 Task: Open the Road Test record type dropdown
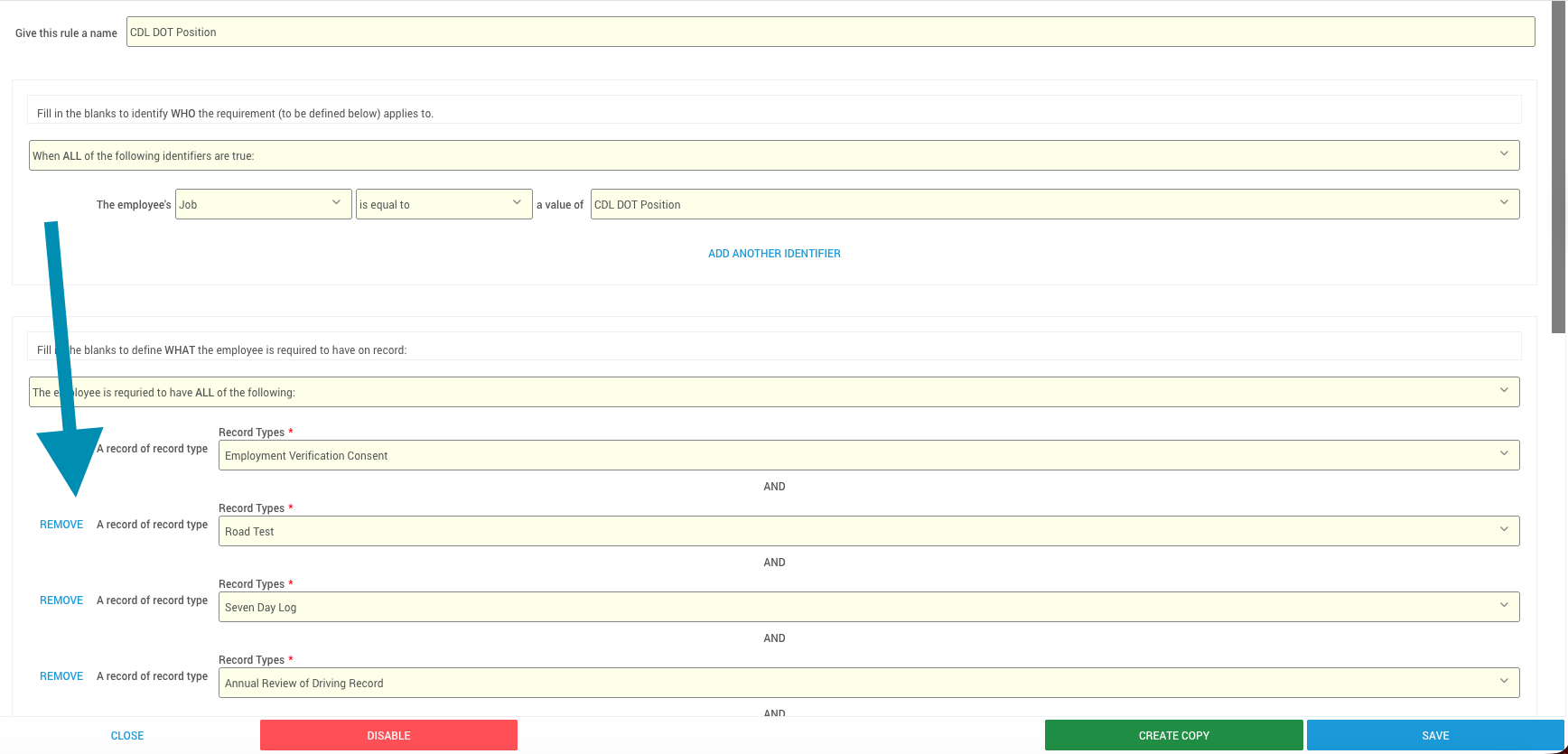pos(868,531)
